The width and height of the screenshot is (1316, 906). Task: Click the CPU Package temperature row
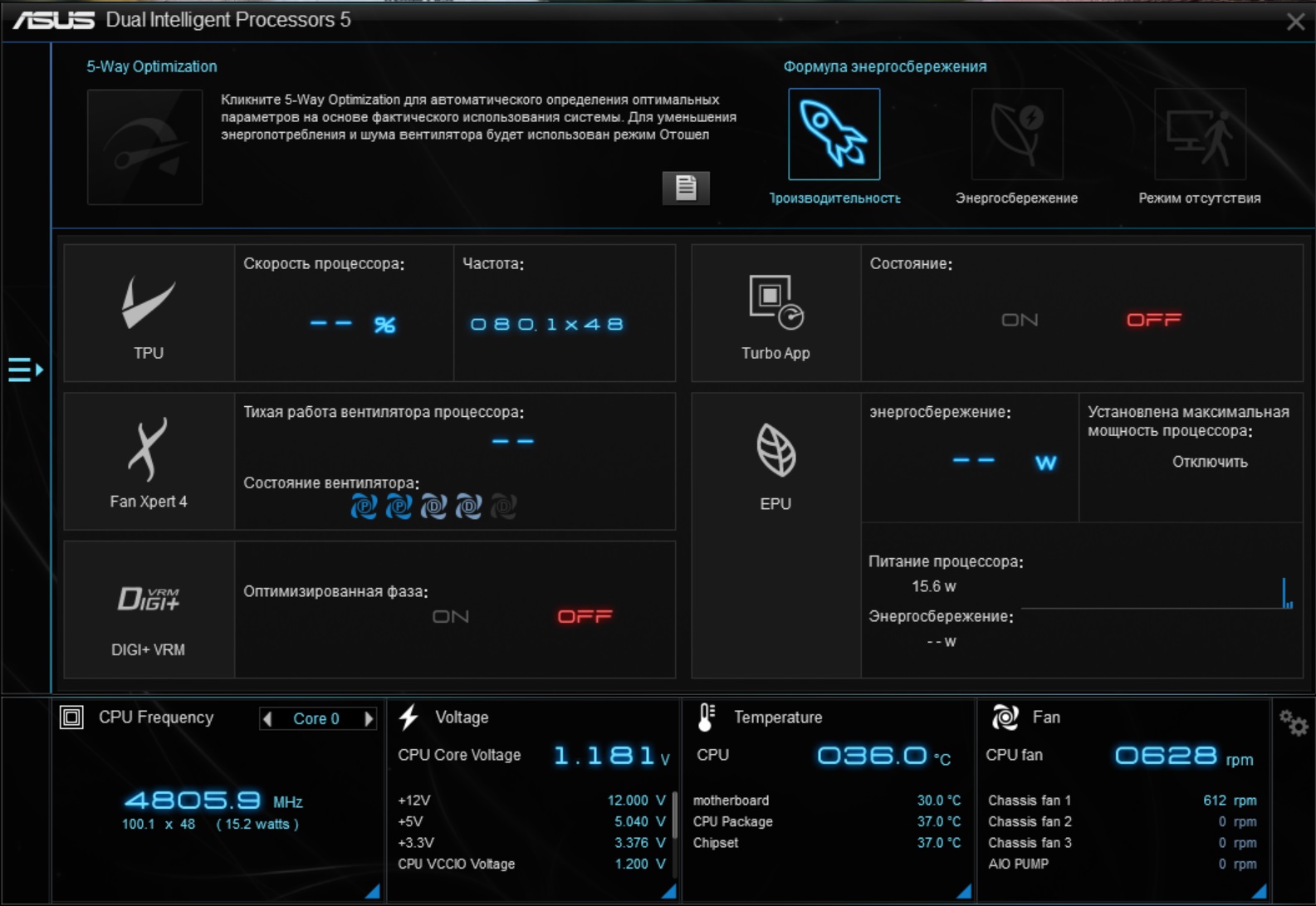(x=827, y=821)
